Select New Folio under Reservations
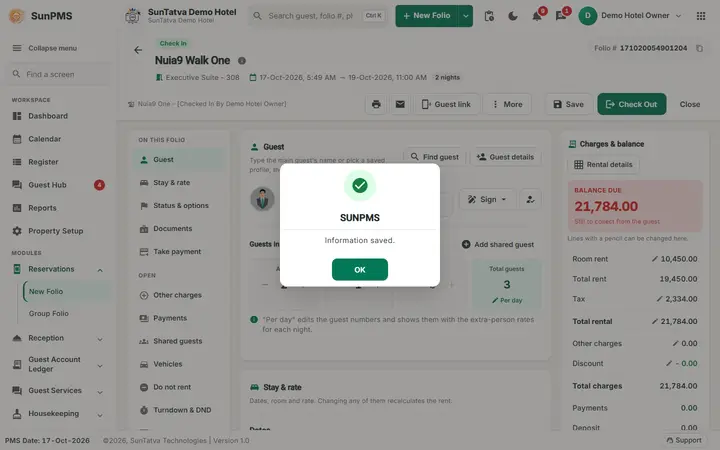The image size is (720, 450). [66, 292]
